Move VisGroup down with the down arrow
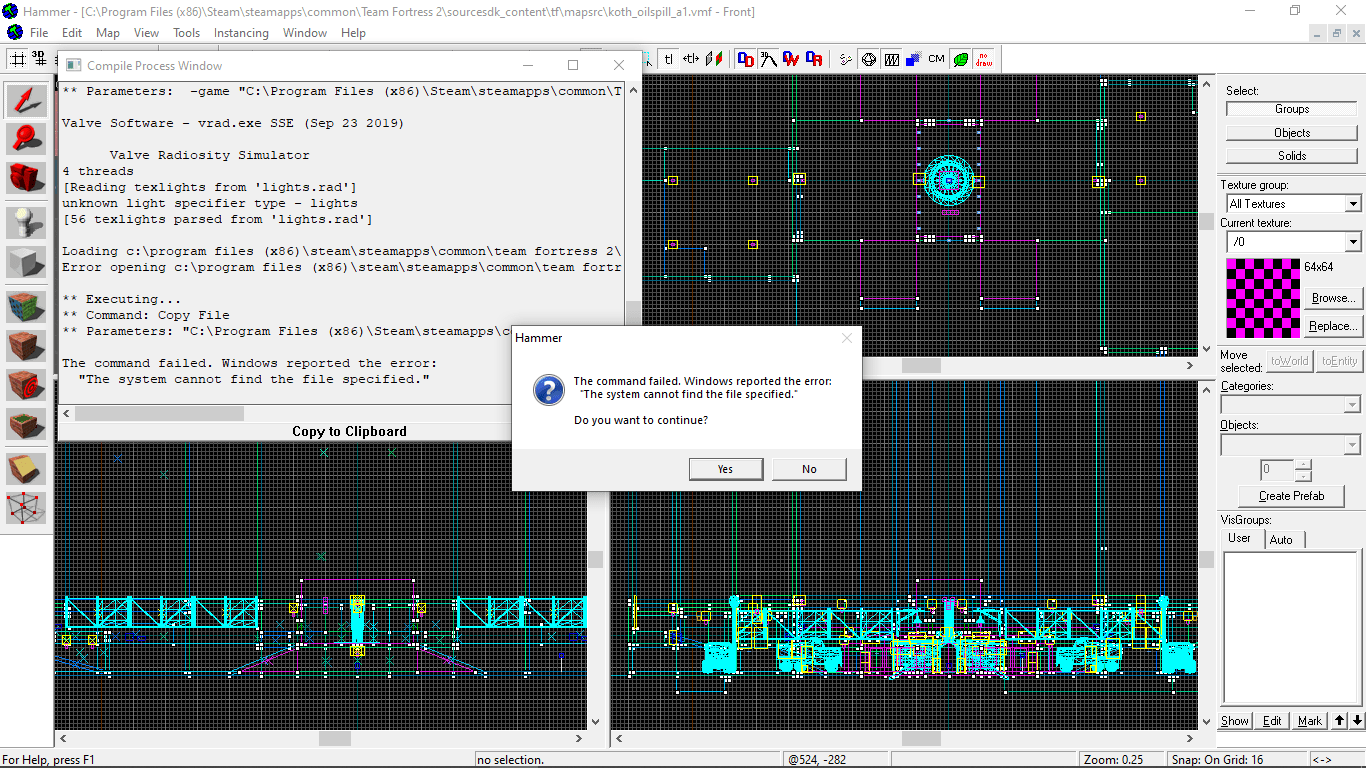Image resolution: width=1366 pixels, height=768 pixels. pyautogui.click(x=1357, y=721)
